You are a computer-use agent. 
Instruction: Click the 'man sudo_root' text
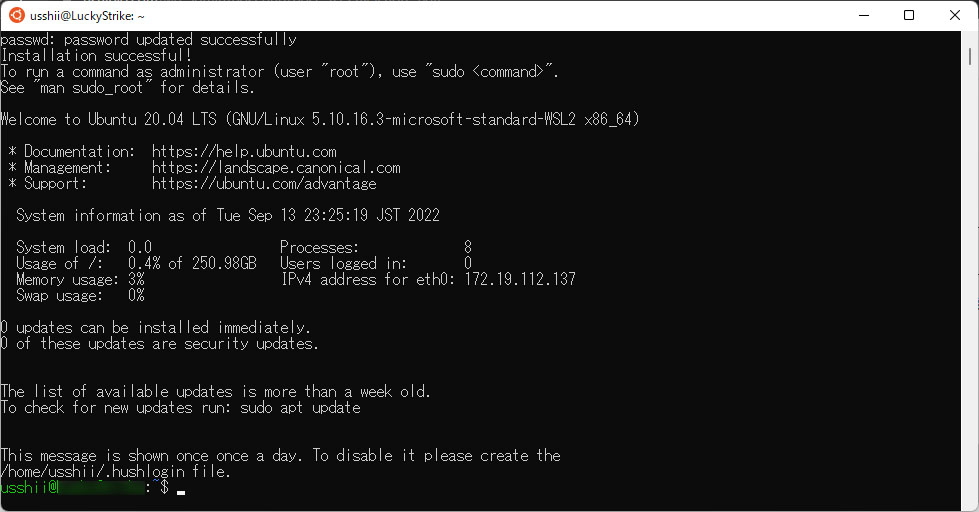pyautogui.click(x=92, y=87)
